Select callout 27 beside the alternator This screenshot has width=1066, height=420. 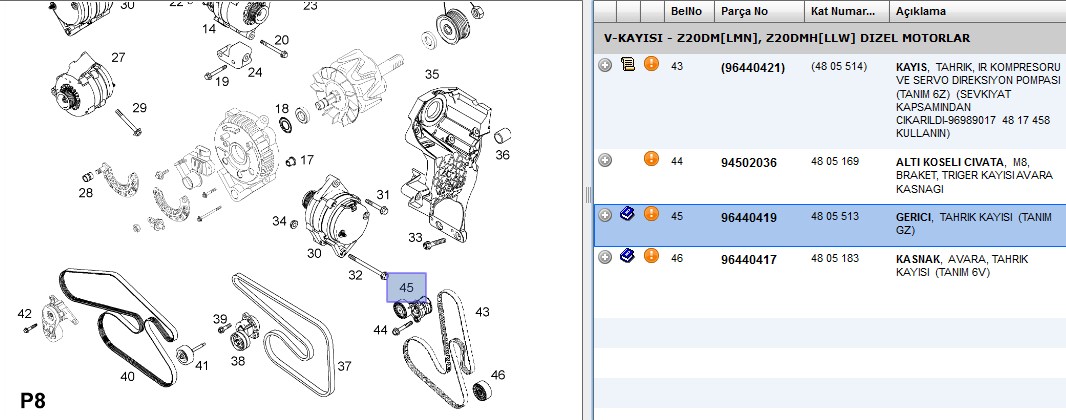tap(118, 57)
